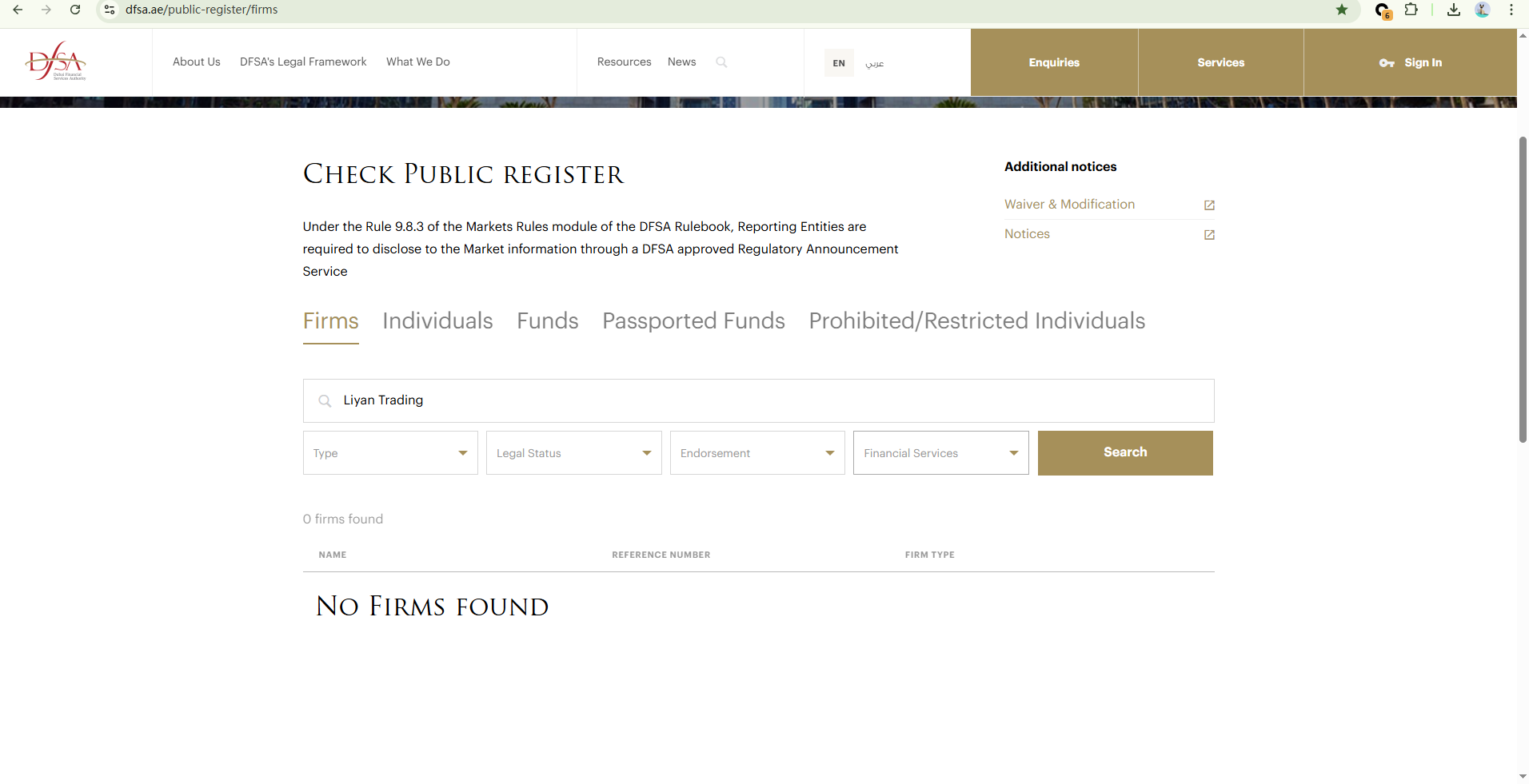
Task: Expand the Legal Status dropdown
Action: [x=574, y=453]
